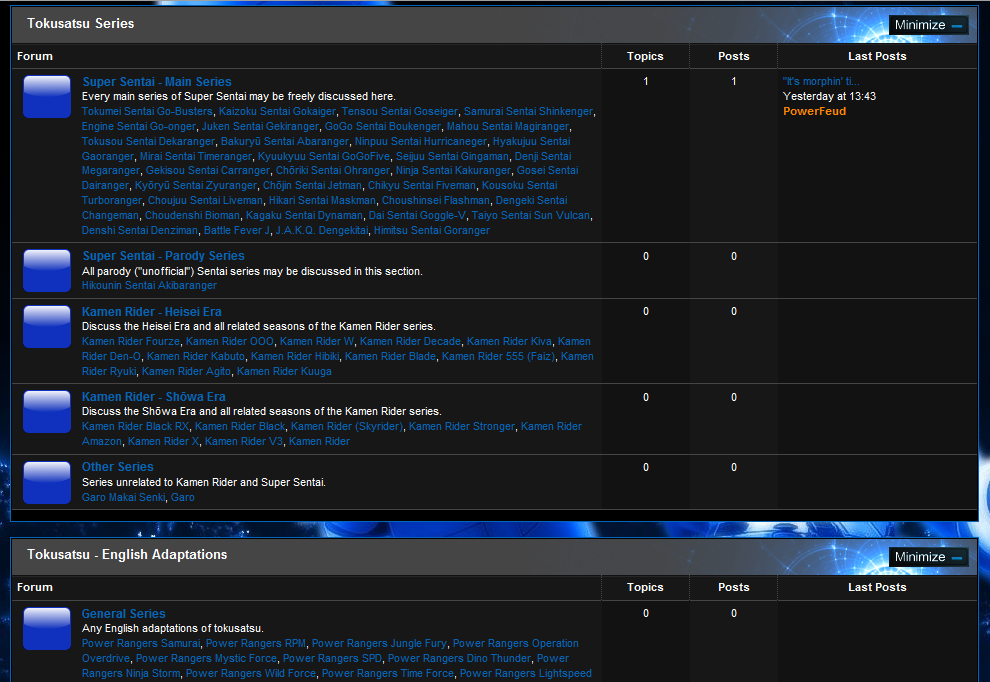The width and height of the screenshot is (990, 682).
Task: Open Kyuukyuu Sentai GoGoFive subforum
Action: click(x=324, y=156)
